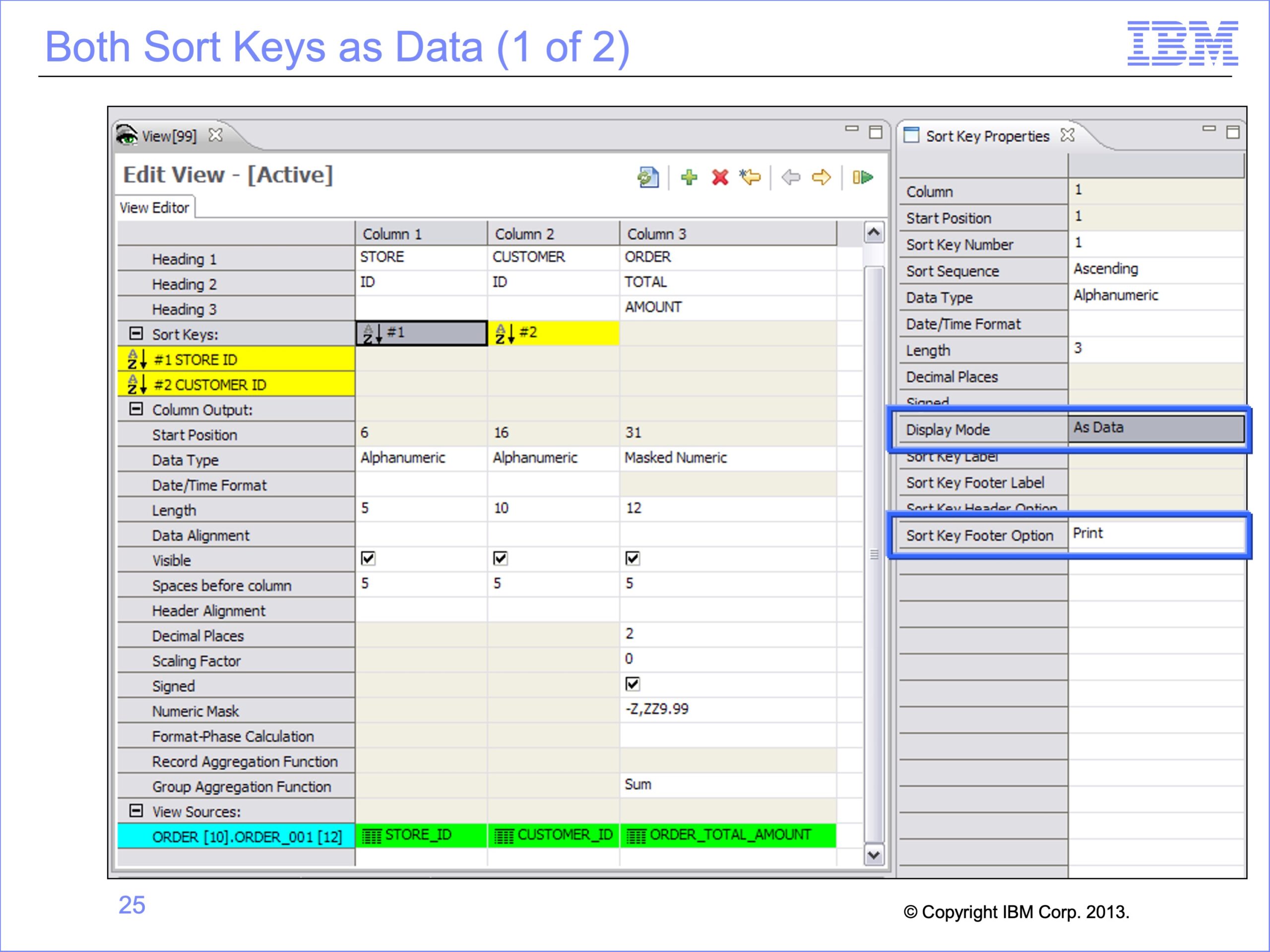Click Column 2 Start Position value 16
Viewport: 1270px width, 952px height.
coord(554,433)
